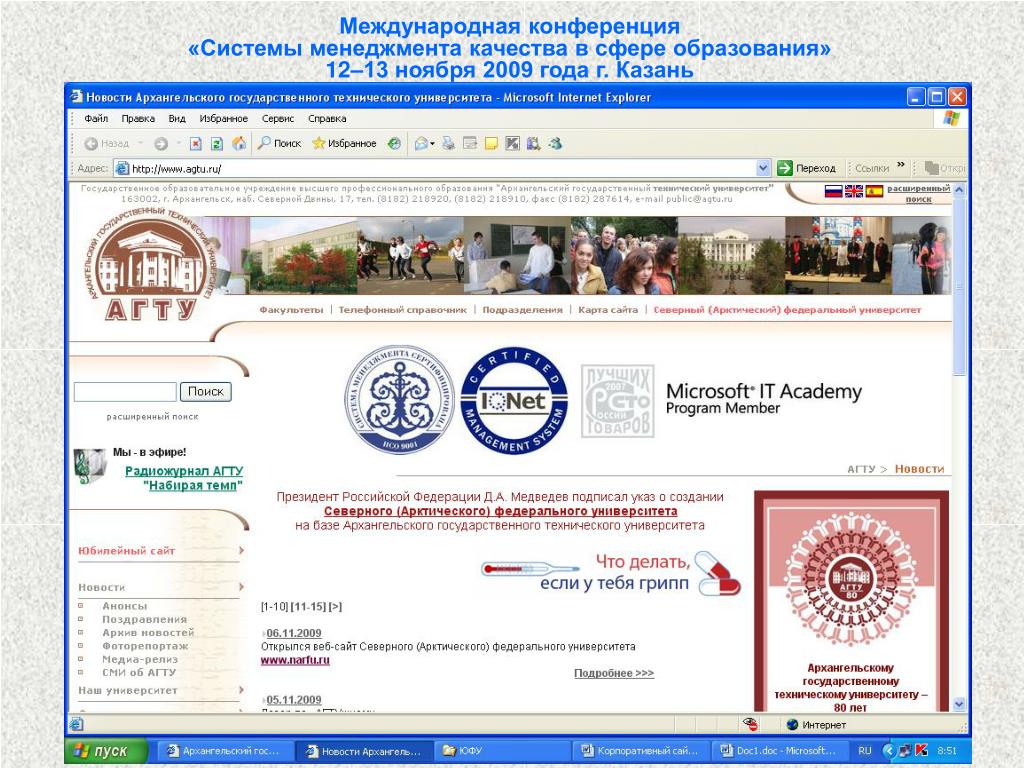Open the Подразделения link
The width and height of the screenshot is (1024, 768).
tap(522, 310)
